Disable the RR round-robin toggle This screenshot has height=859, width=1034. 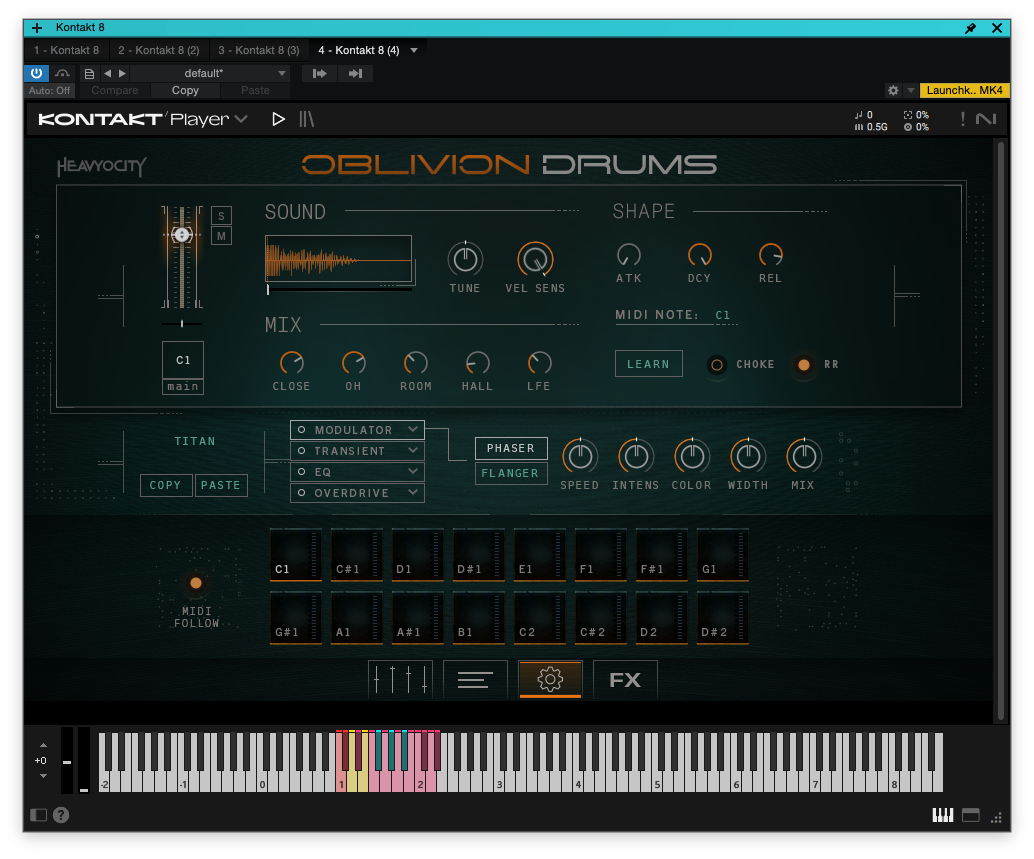804,365
